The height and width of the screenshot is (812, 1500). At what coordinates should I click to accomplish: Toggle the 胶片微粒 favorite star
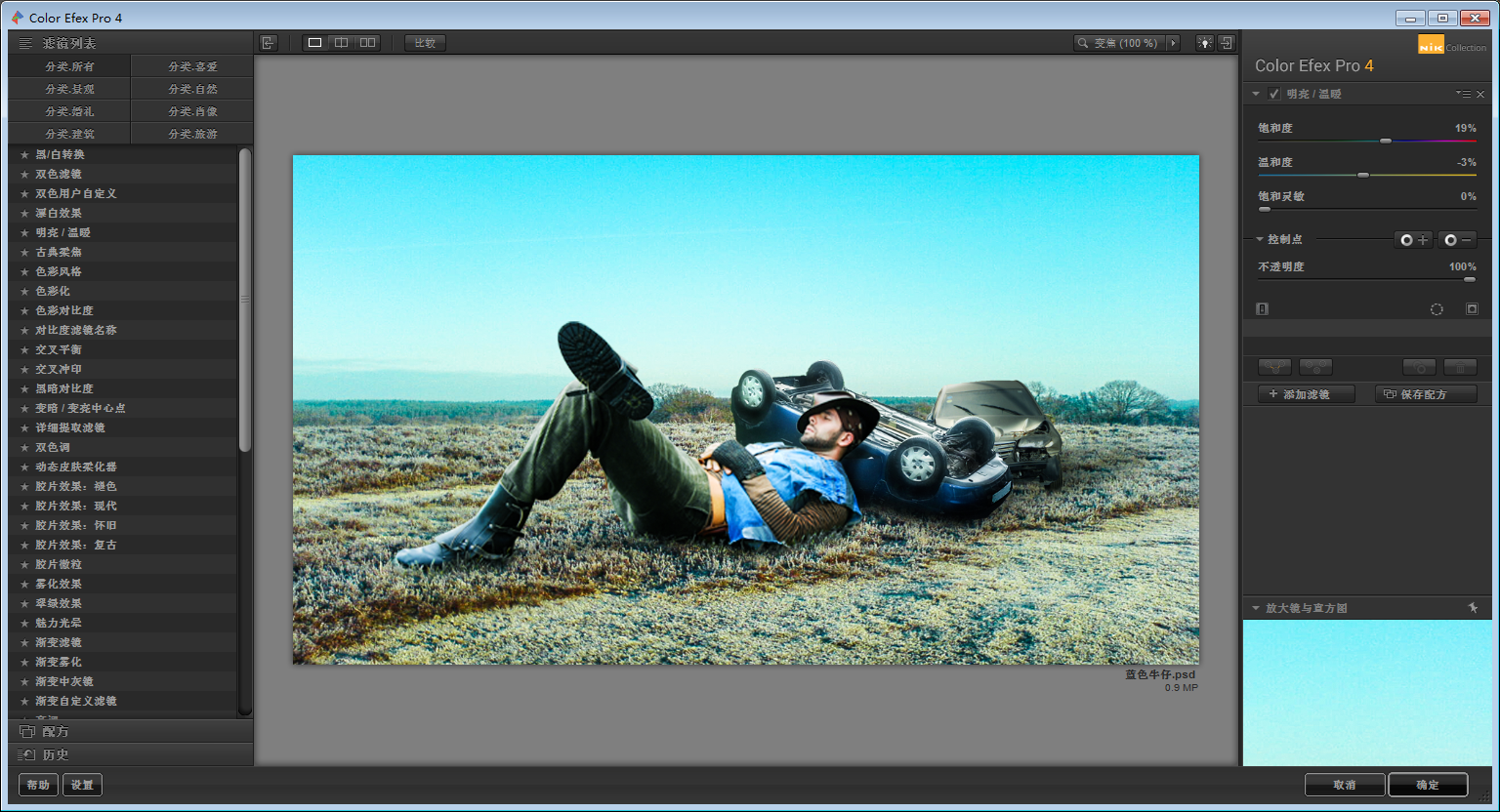pyautogui.click(x=24, y=564)
